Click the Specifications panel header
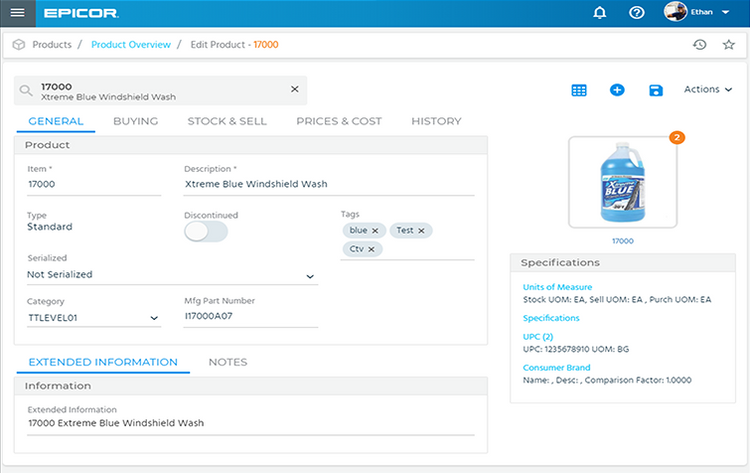Image resolution: width=750 pixels, height=473 pixels. [x=623, y=263]
